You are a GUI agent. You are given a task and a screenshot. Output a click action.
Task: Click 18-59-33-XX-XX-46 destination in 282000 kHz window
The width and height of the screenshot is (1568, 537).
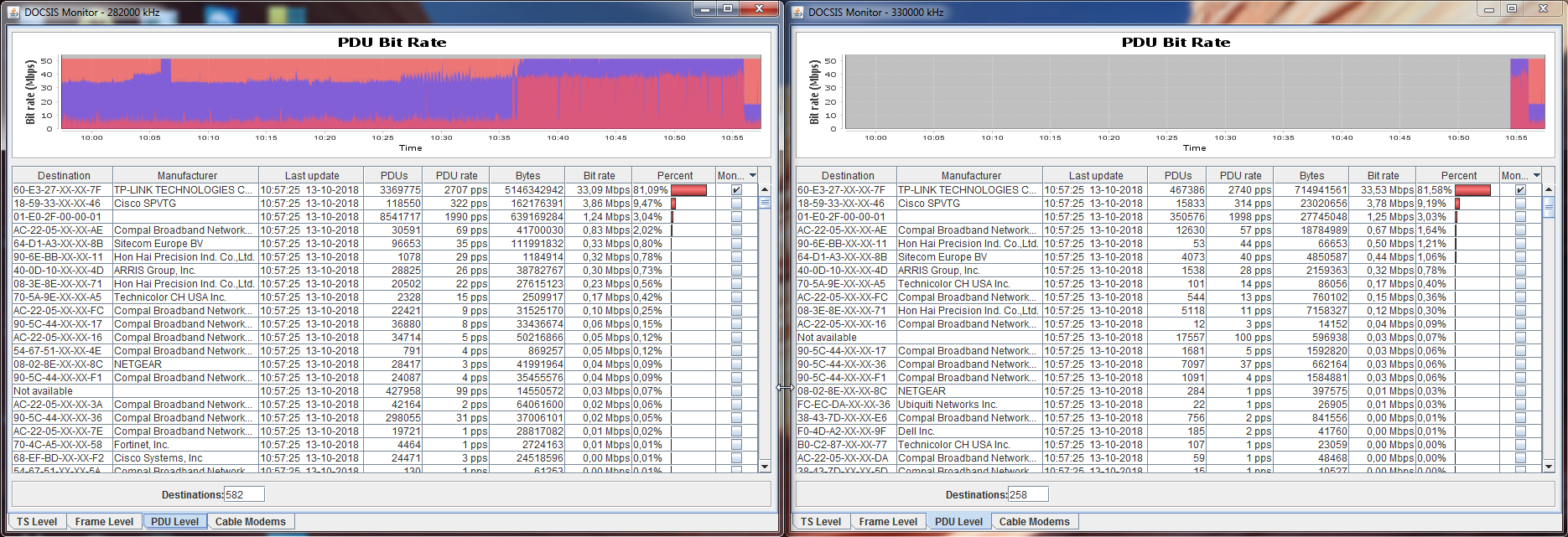pos(62,204)
